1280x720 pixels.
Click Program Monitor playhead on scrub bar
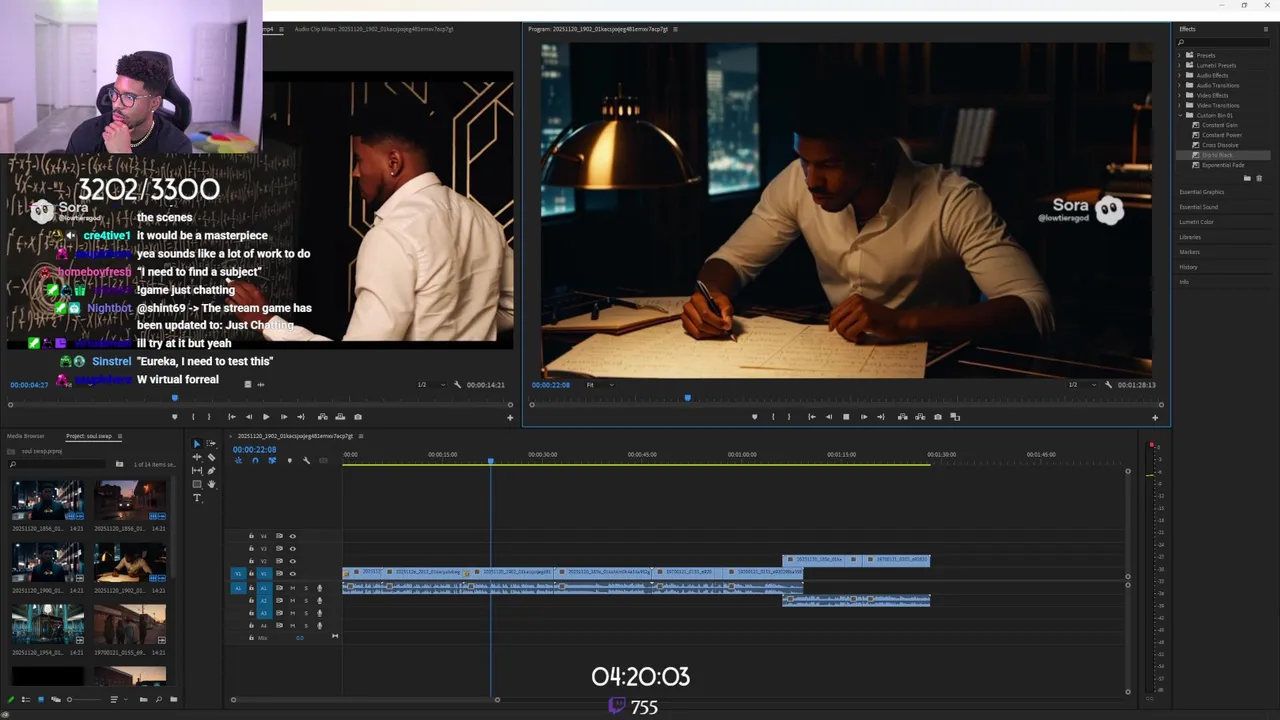coord(687,398)
